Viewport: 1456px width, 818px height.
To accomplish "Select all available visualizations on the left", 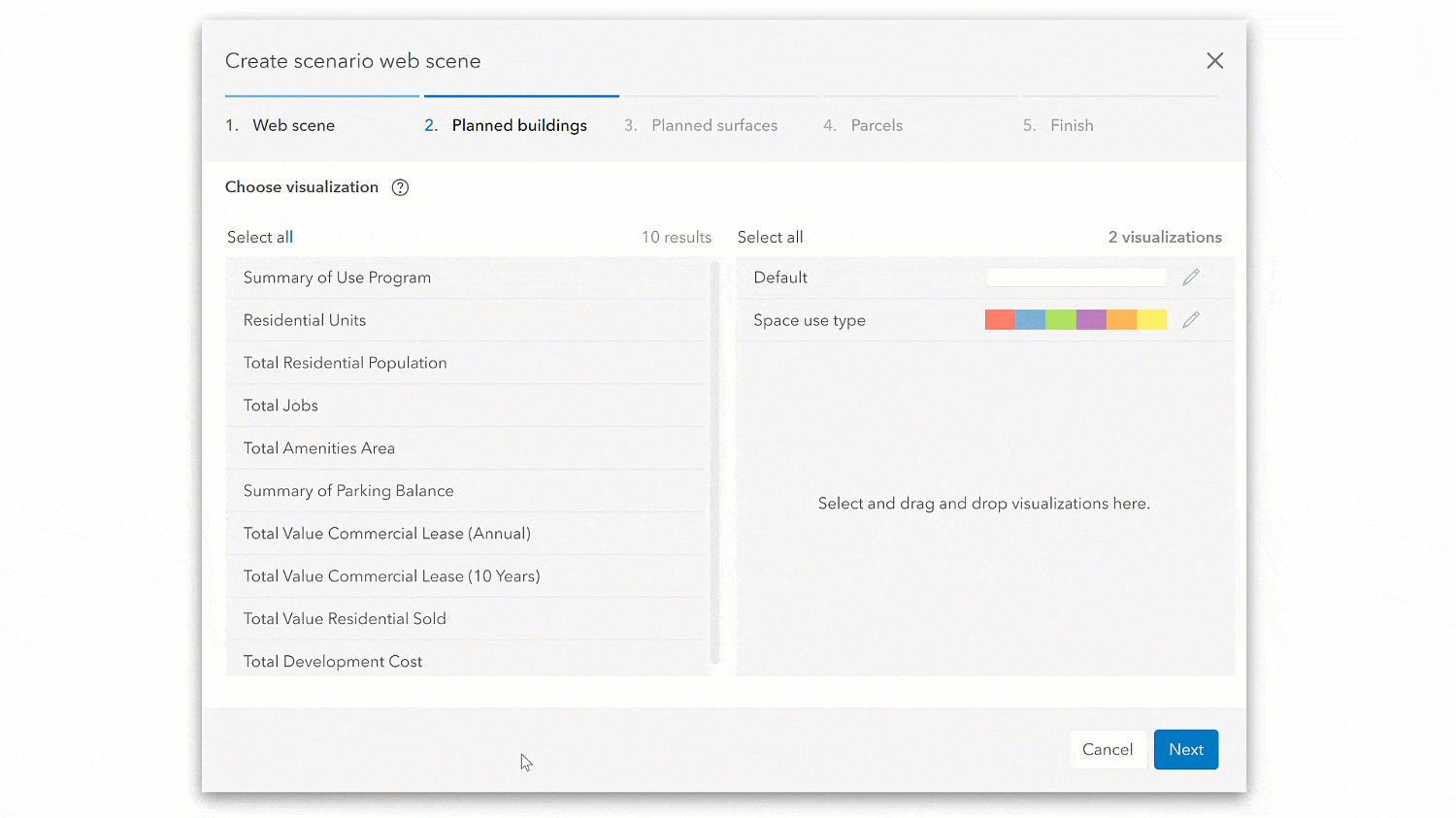I will (x=259, y=237).
